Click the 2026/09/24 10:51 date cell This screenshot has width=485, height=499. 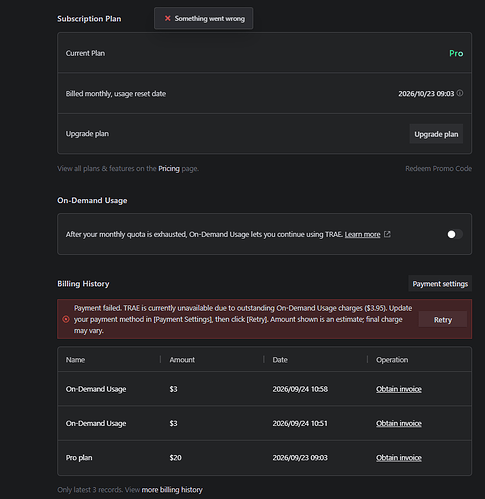tap(300, 423)
